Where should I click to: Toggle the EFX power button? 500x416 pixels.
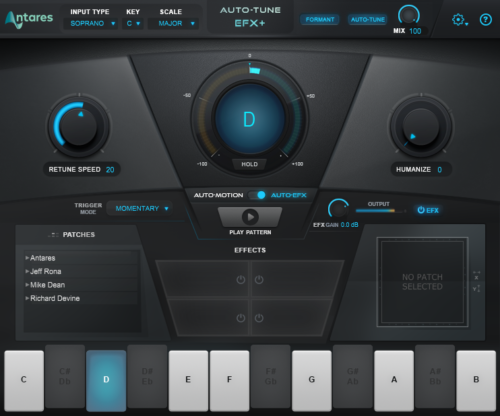(428, 210)
